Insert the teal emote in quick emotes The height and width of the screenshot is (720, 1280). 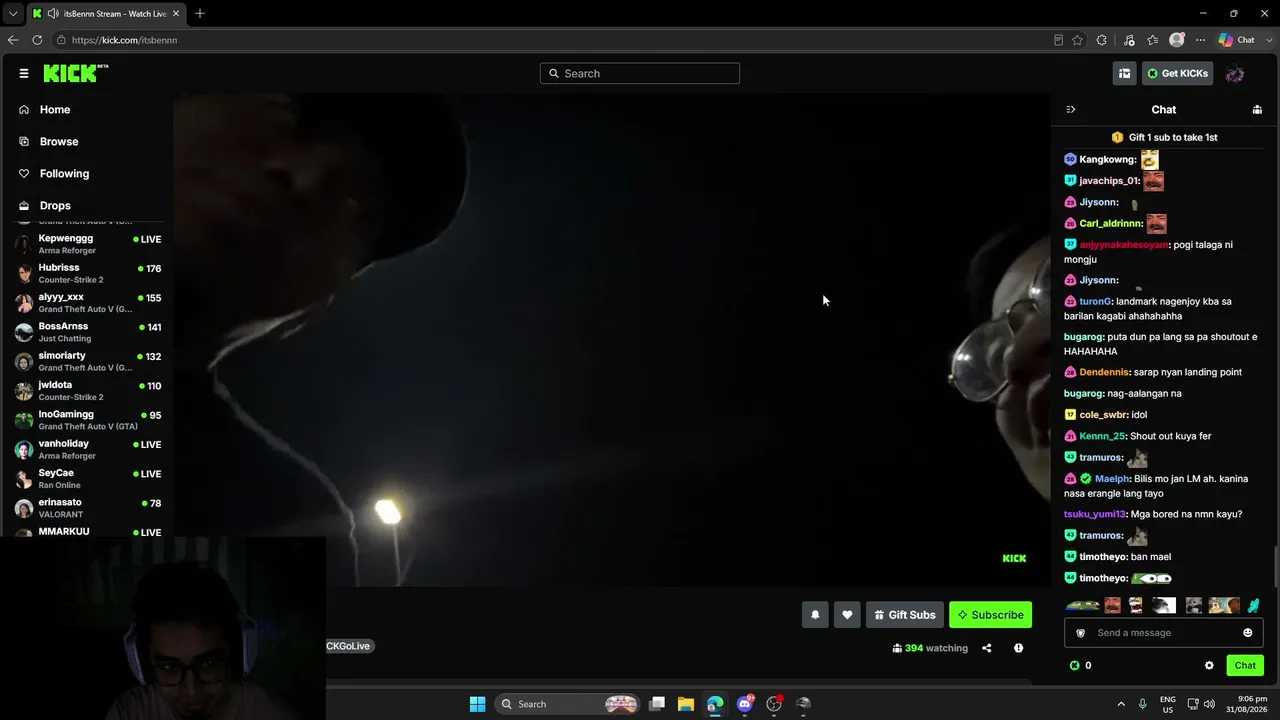coord(1254,605)
